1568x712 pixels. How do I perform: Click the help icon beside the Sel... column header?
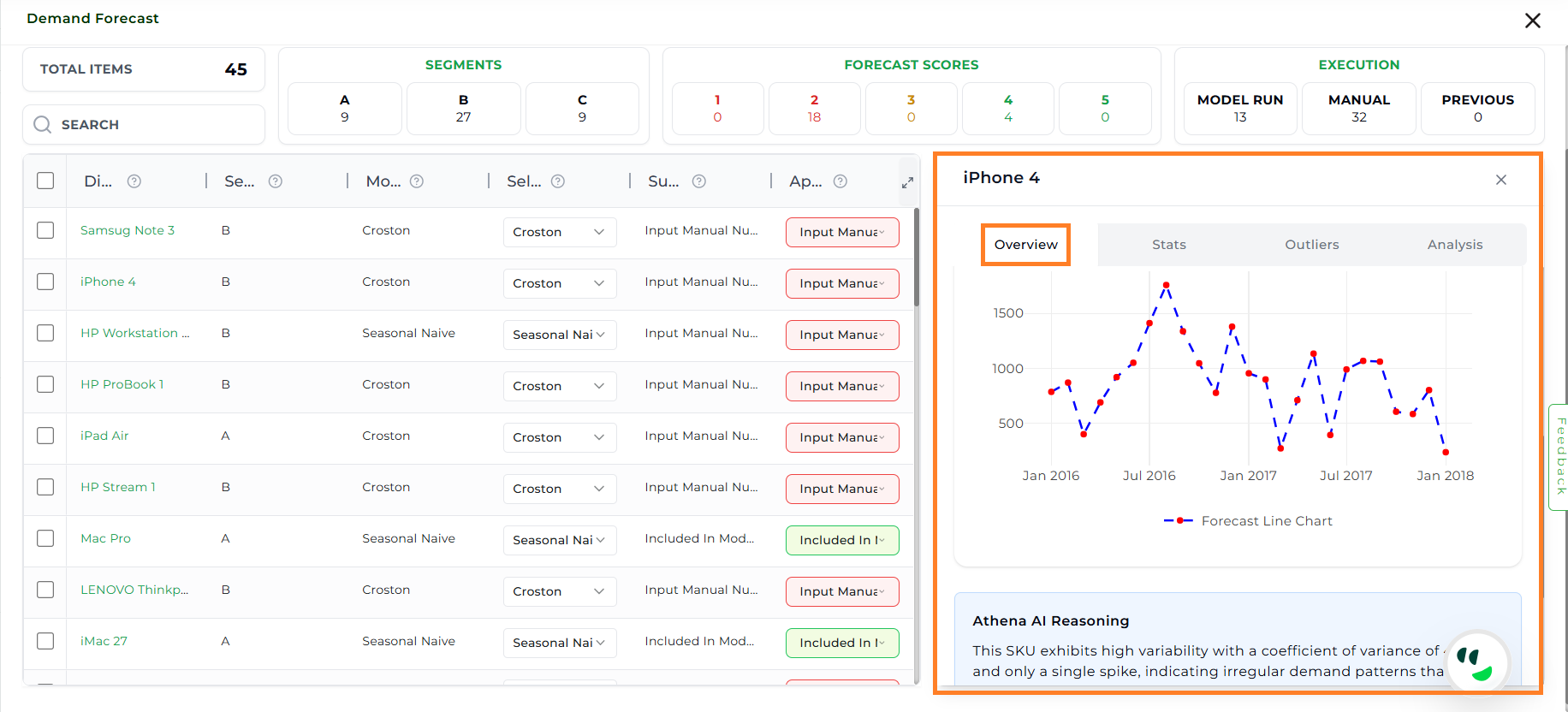pyautogui.click(x=558, y=181)
